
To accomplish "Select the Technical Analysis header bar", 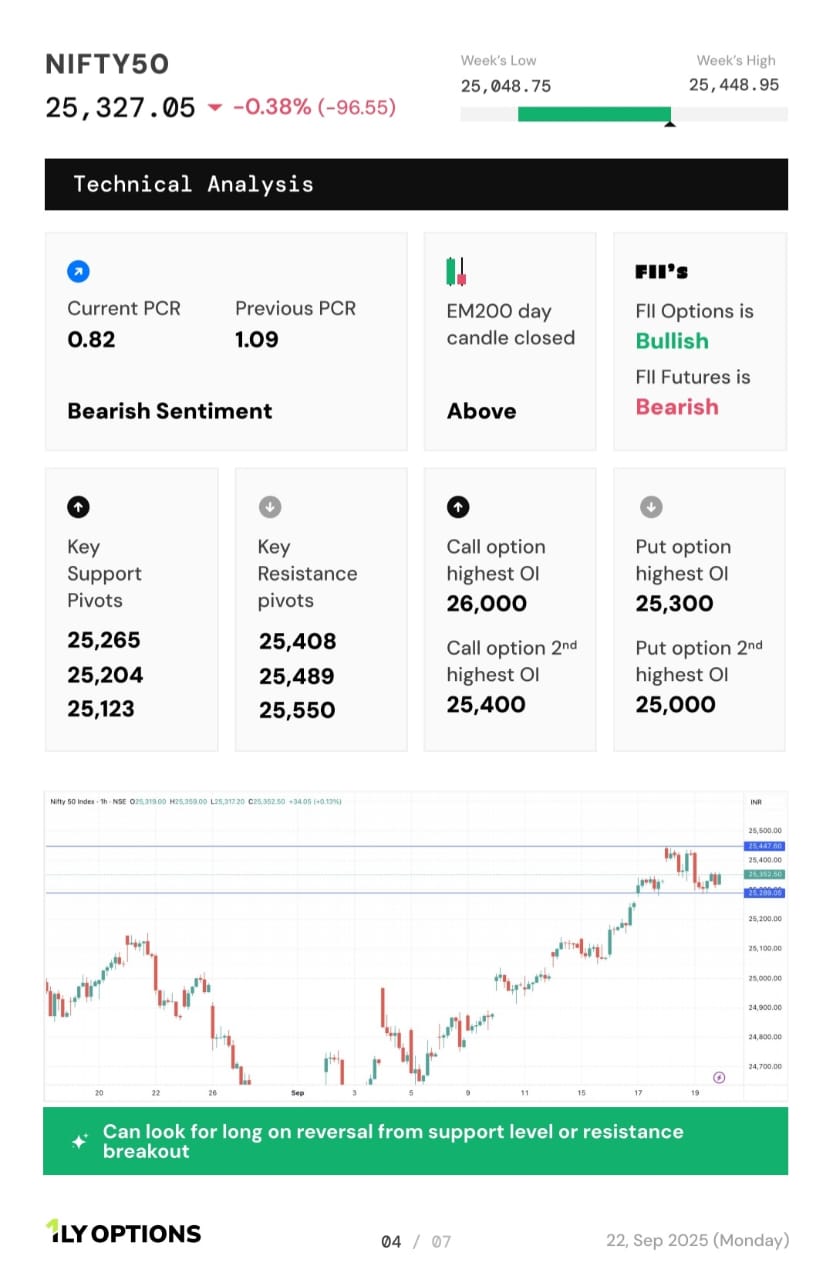I will (x=416, y=184).
